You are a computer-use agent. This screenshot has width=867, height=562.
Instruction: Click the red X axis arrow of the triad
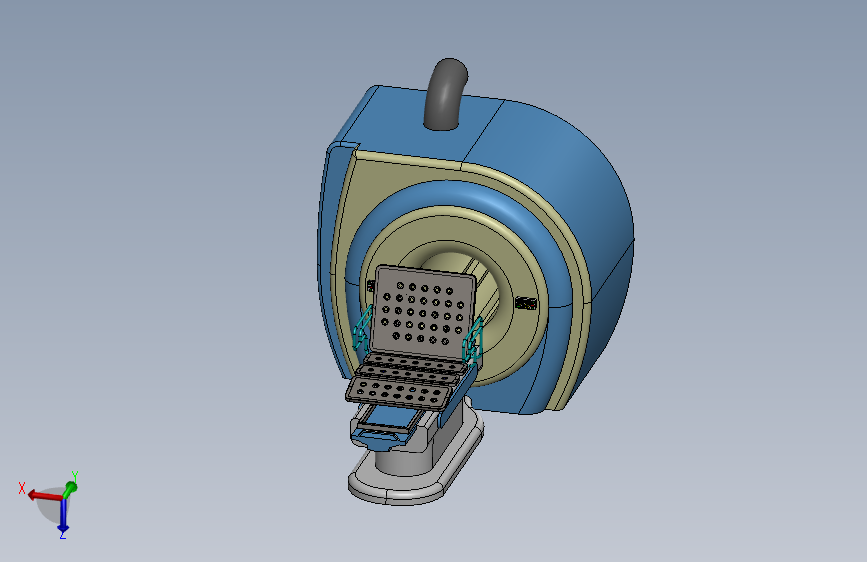coord(44,495)
